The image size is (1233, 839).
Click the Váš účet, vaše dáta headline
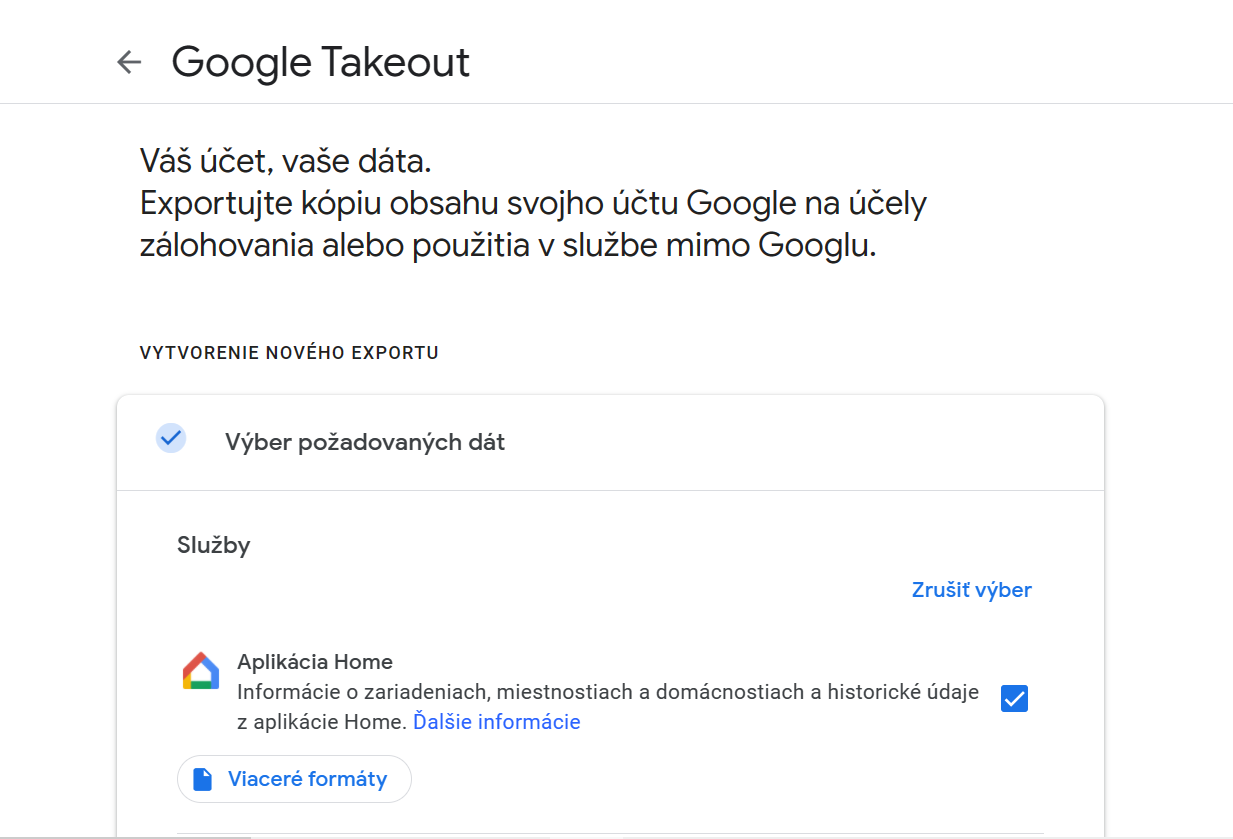(285, 161)
